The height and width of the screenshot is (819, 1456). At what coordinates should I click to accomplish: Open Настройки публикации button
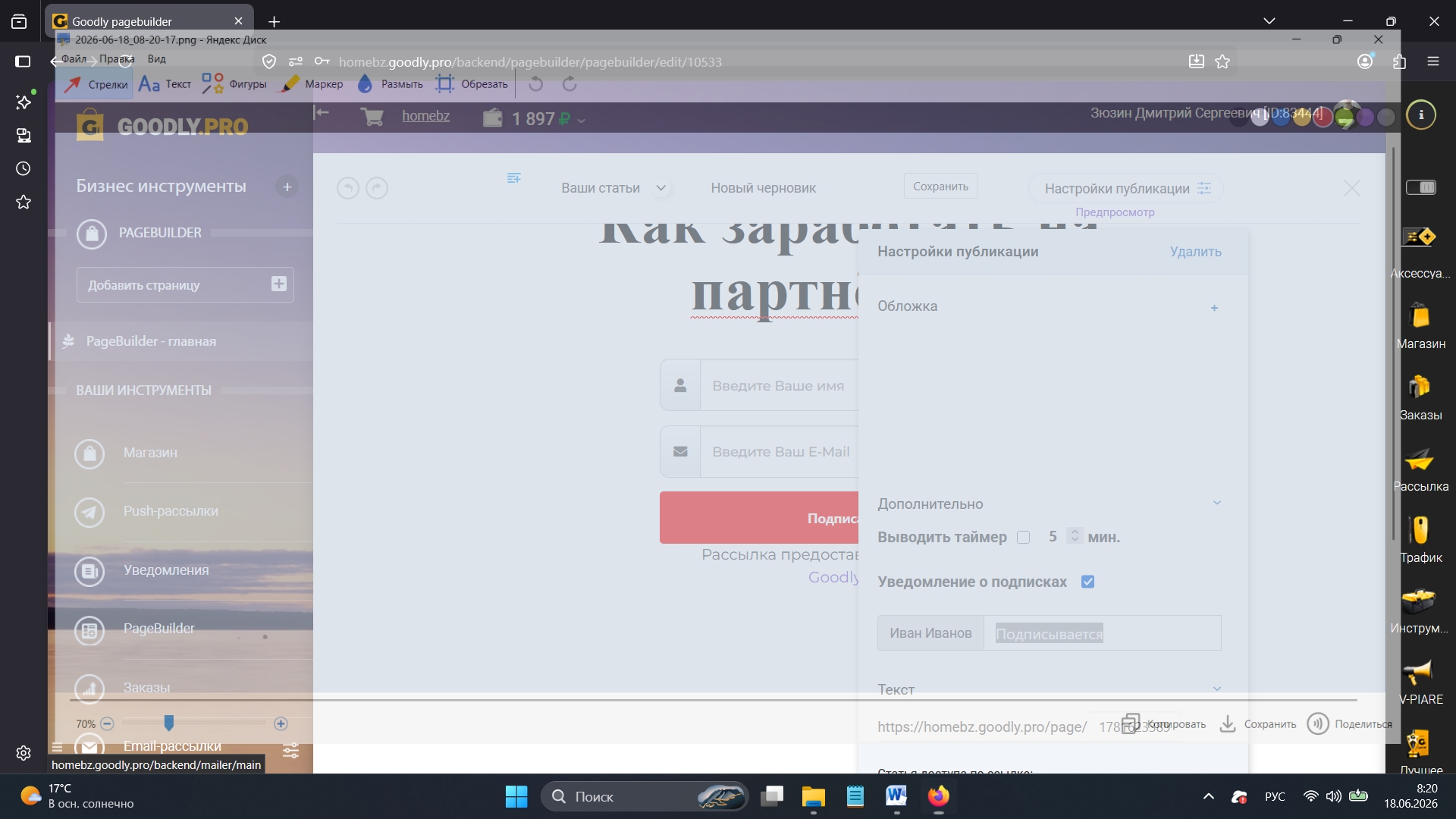(1126, 188)
